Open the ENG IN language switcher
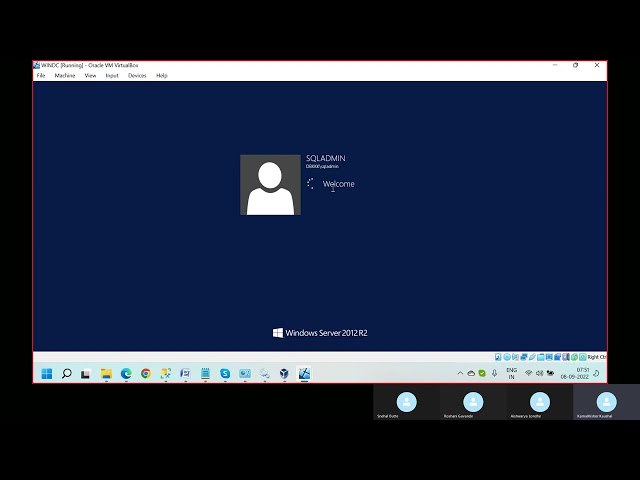The image size is (640, 480). 511,373
